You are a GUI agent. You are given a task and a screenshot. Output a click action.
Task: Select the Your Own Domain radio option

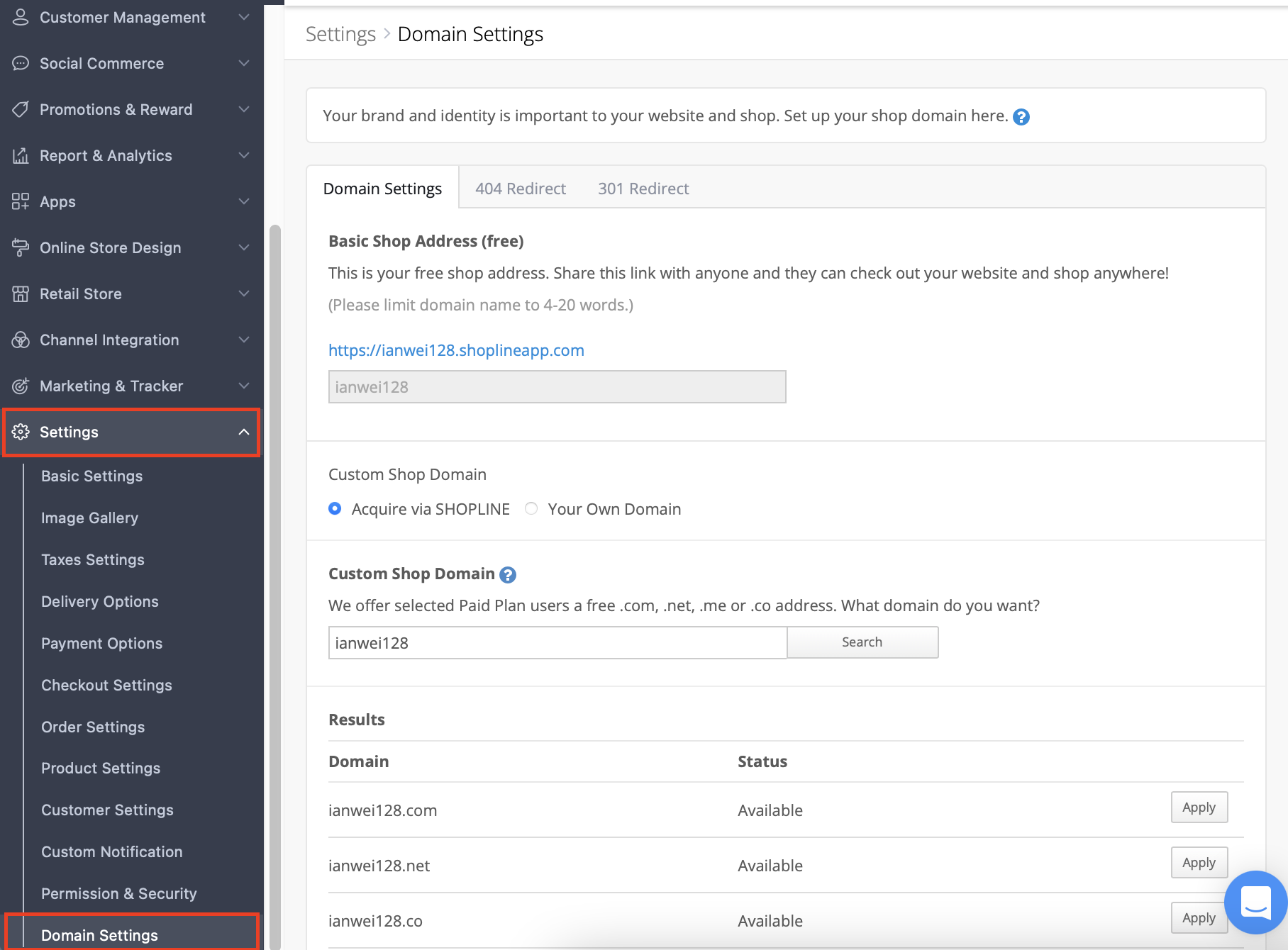[x=531, y=508]
